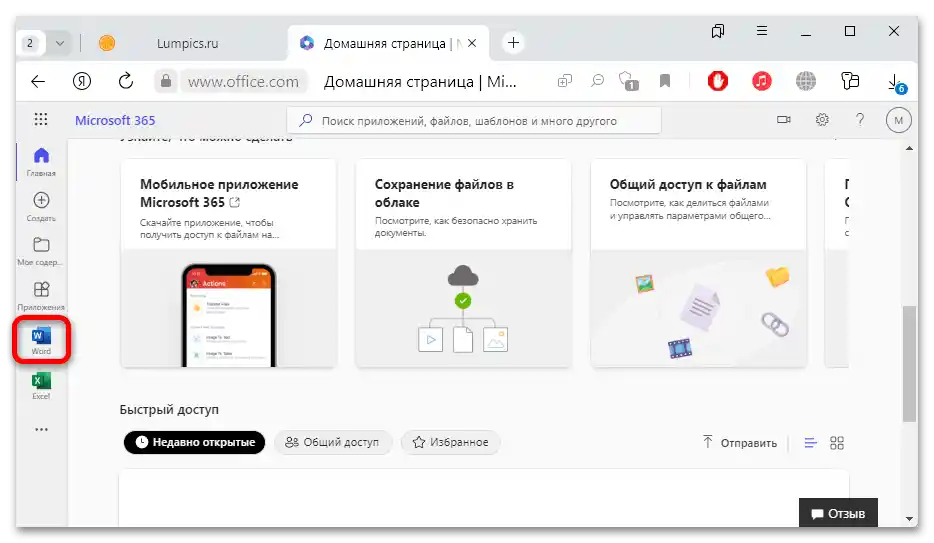
Task: Go to Главная home in sidebar
Action: [x=41, y=162]
